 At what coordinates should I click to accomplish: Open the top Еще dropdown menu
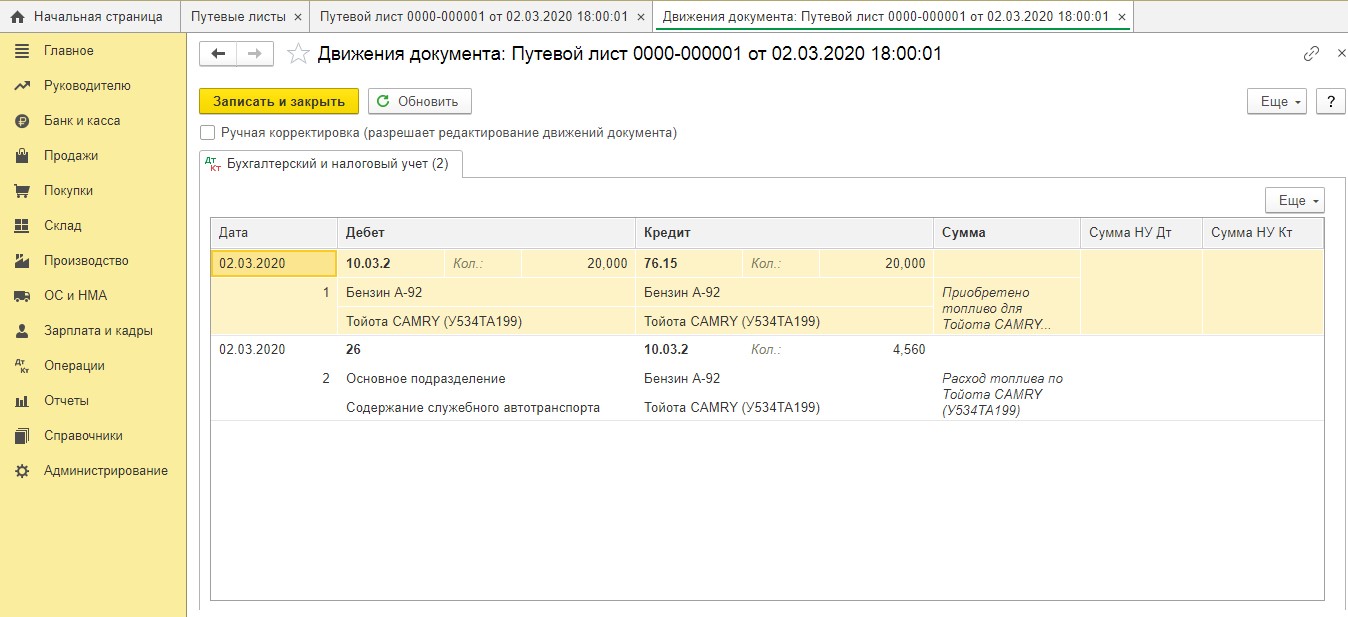tap(1277, 101)
